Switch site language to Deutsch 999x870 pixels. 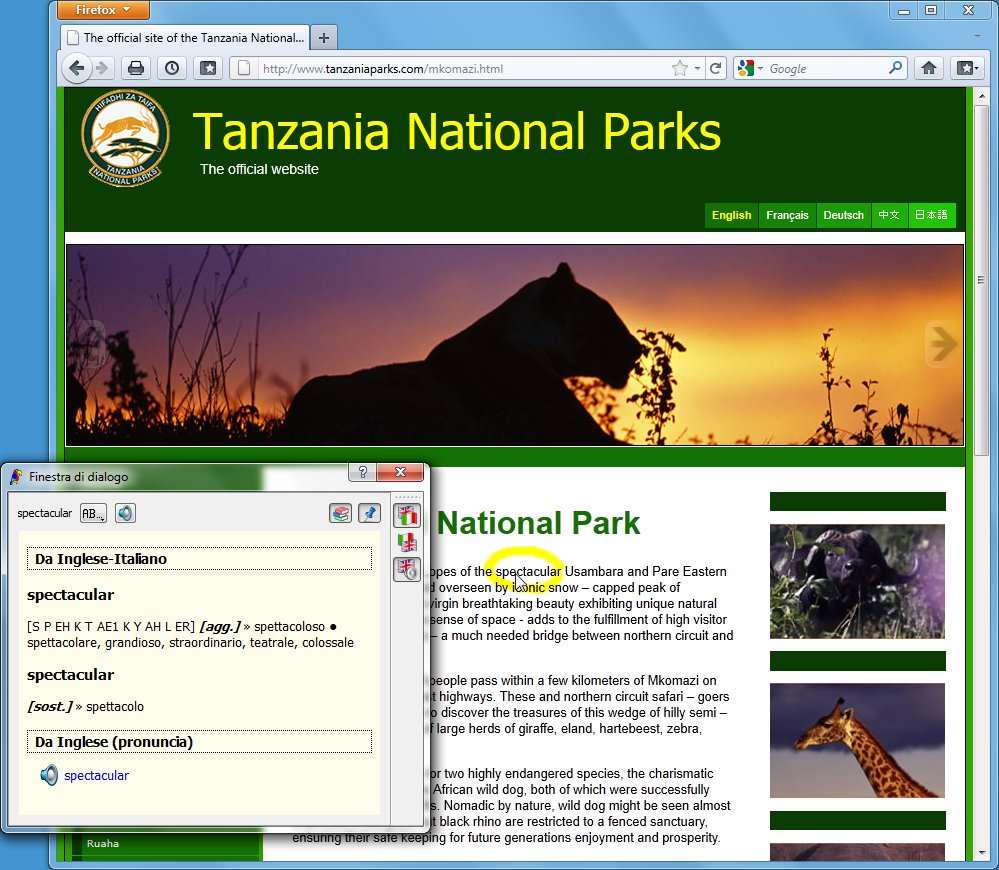(x=843, y=215)
